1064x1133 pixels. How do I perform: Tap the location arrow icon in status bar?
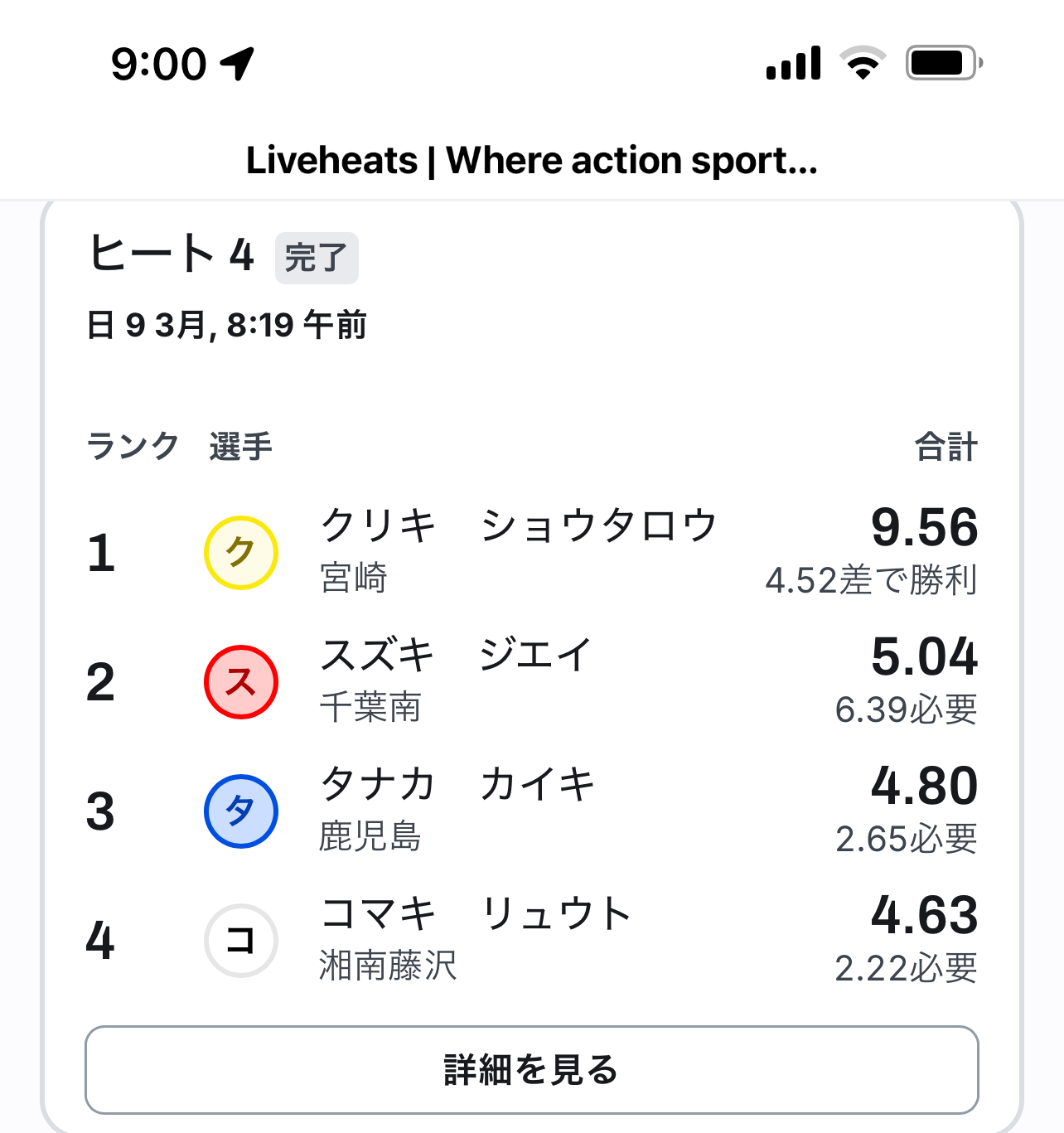click(x=237, y=64)
